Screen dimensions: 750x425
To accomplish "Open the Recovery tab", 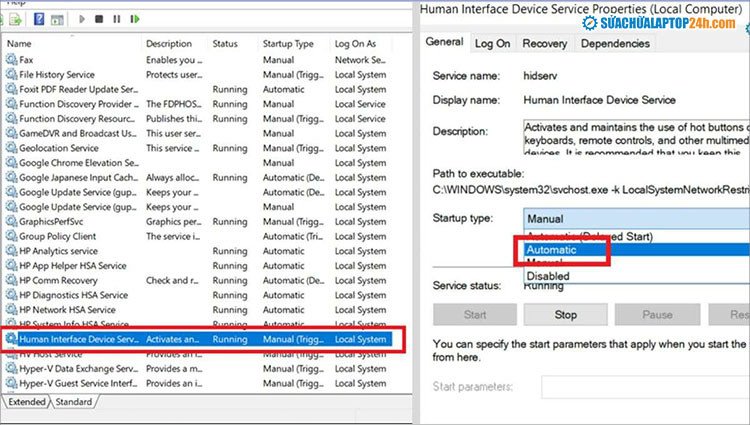I will pos(544,44).
